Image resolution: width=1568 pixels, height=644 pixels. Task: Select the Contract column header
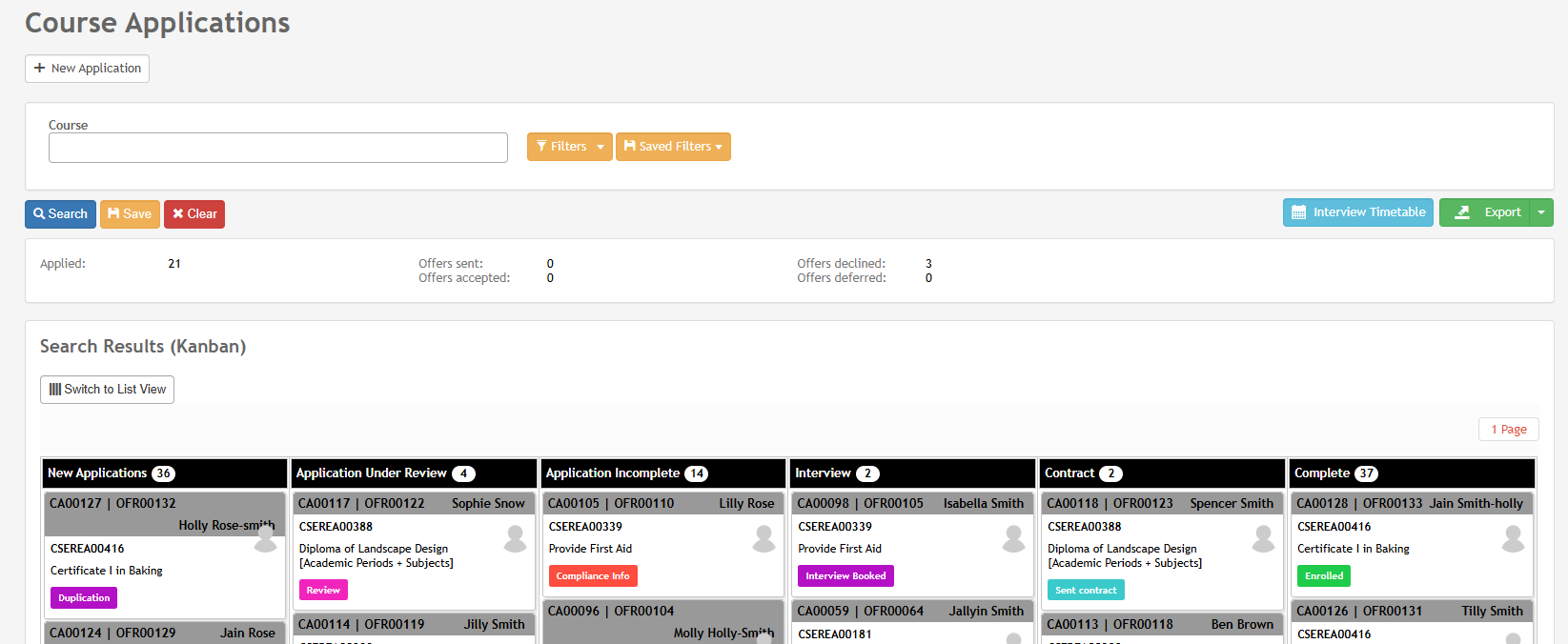pyautogui.click(x=1163, y=473)
